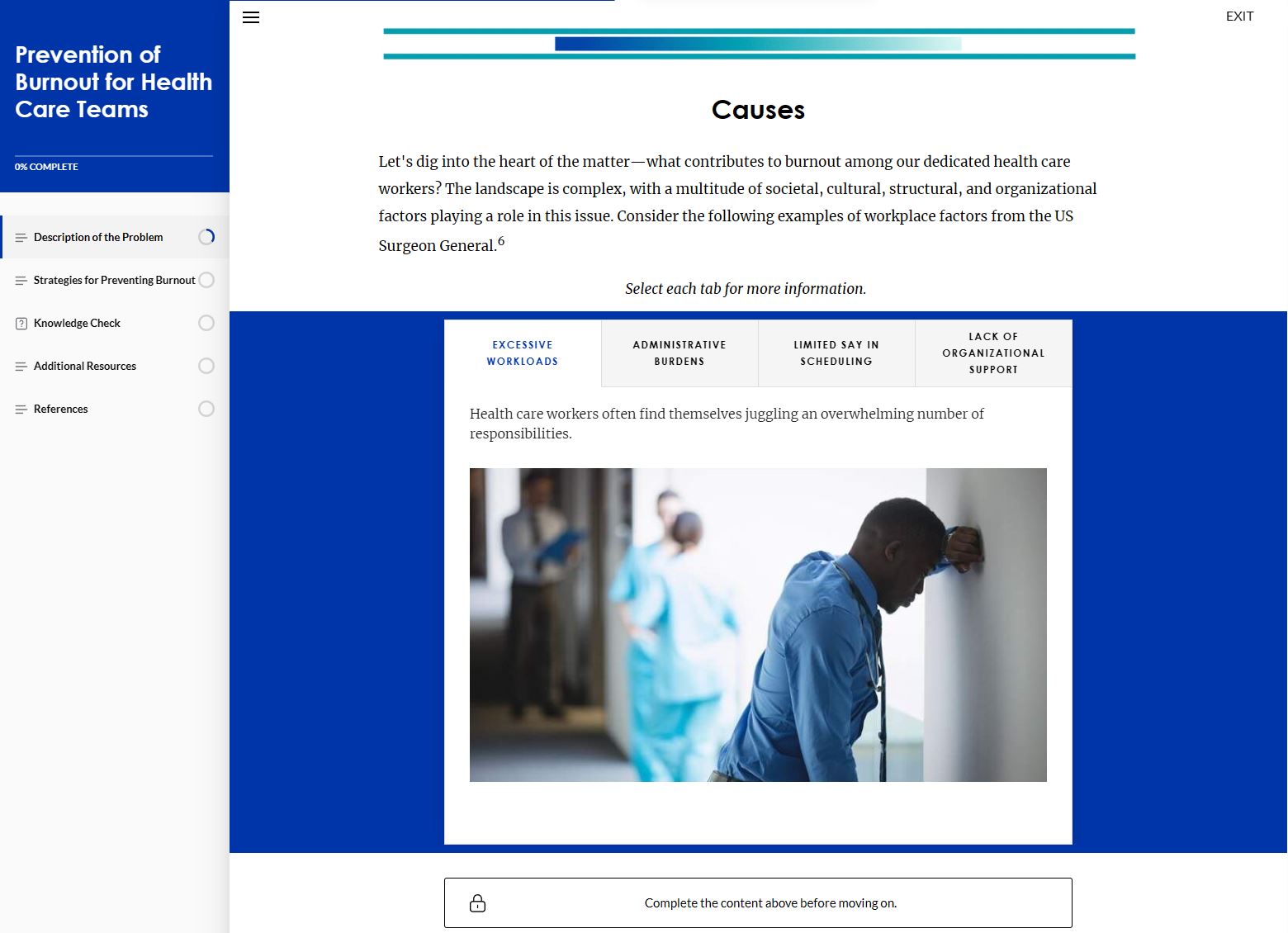Viewport: 1288px width, 933px height.
Task: Click the completion circle for Strategies for Preventing Burnout
Action: click(x=206, y=280)
